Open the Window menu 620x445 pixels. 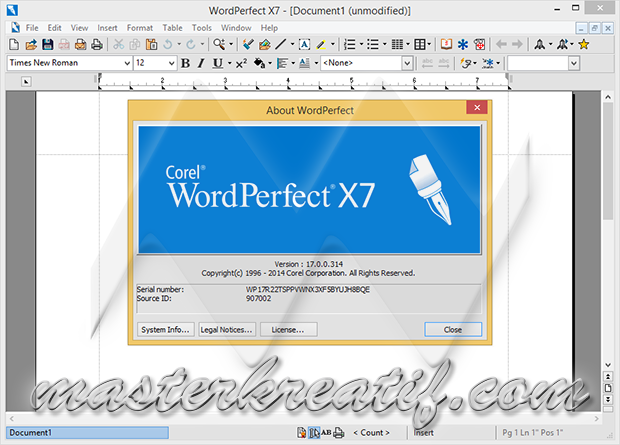coord(236,28)
